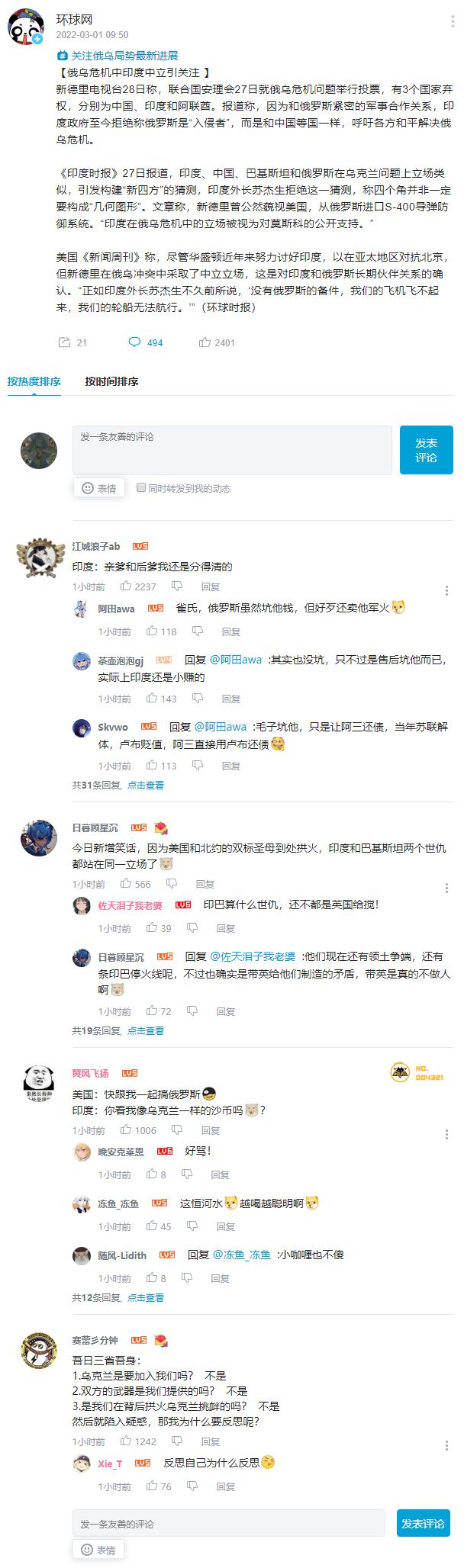The height and width of the screenshot is (1568, 464).
Task: Expand 共31条回复 by clicking 点击查看
Action: tap(146, 785)
